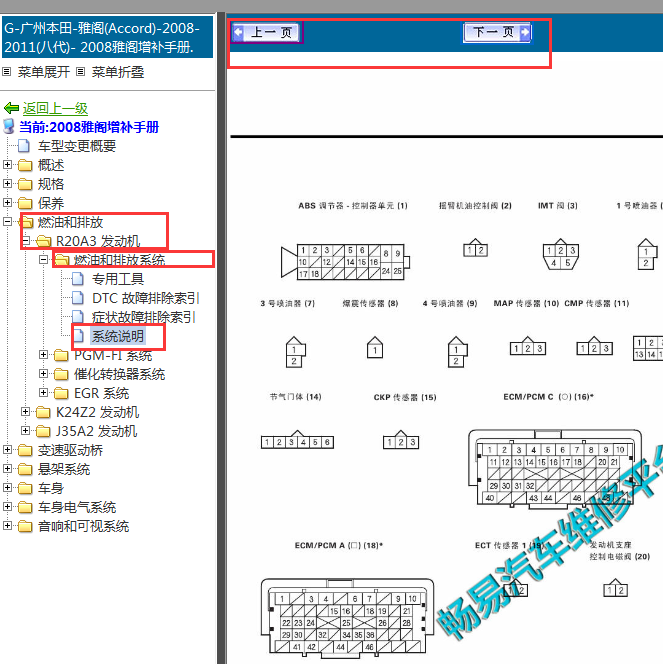Expand the 催化转换器系统 node
The width and height of the screenshot is (663, 664).
[x=43, y=374]
